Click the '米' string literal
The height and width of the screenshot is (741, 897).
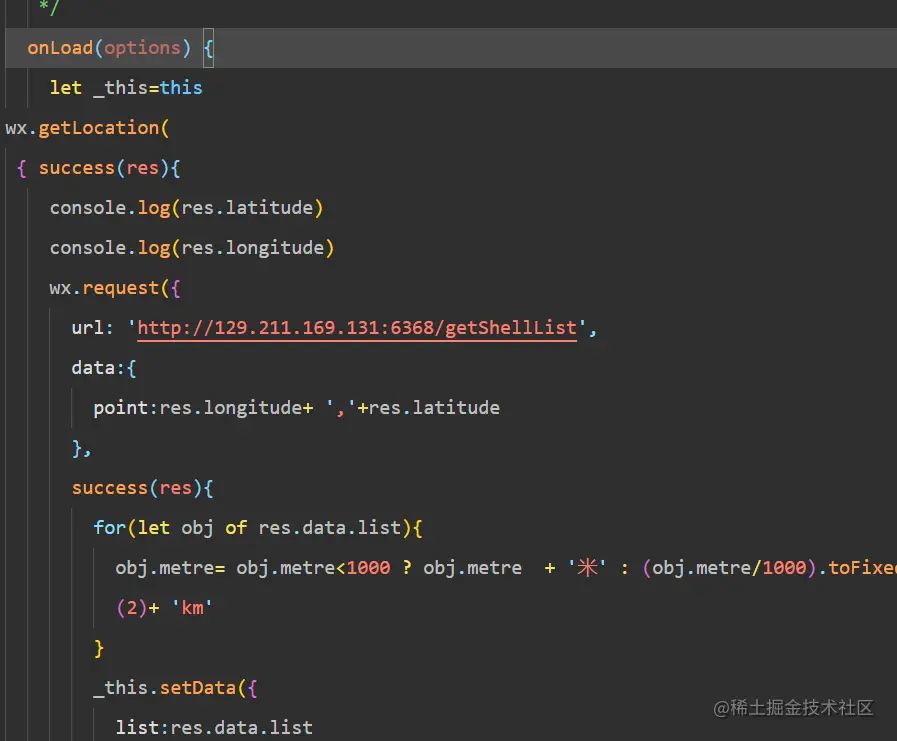[587, 568]
